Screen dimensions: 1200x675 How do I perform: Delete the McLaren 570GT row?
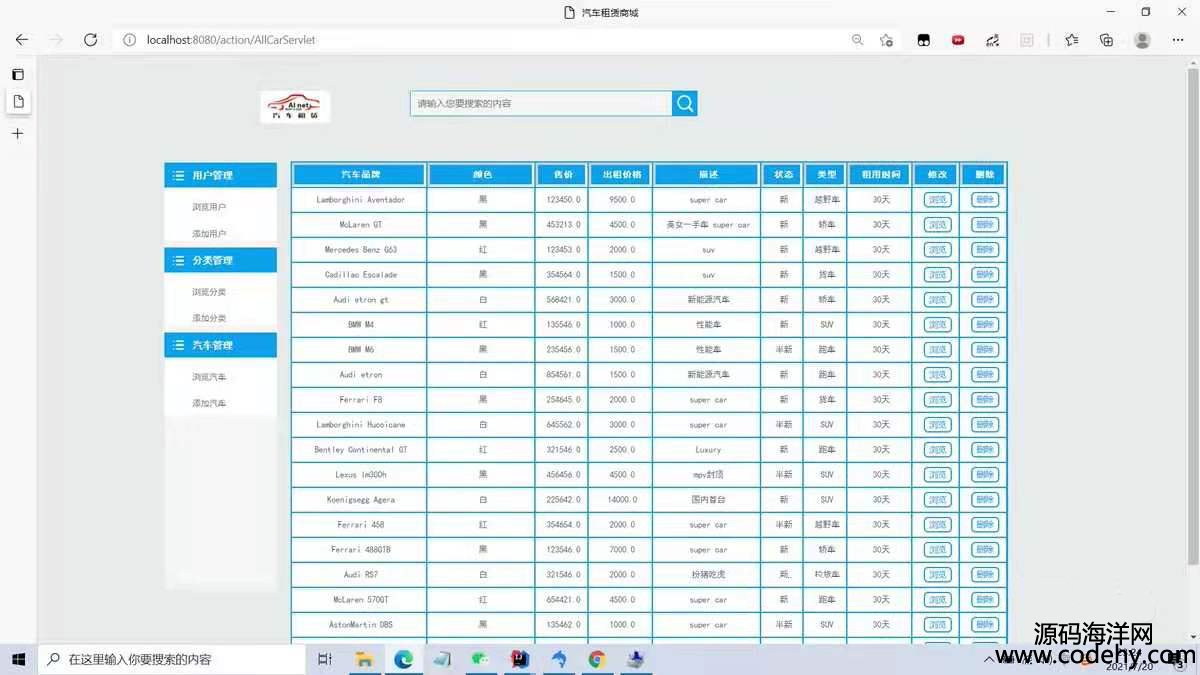(984, 600)
